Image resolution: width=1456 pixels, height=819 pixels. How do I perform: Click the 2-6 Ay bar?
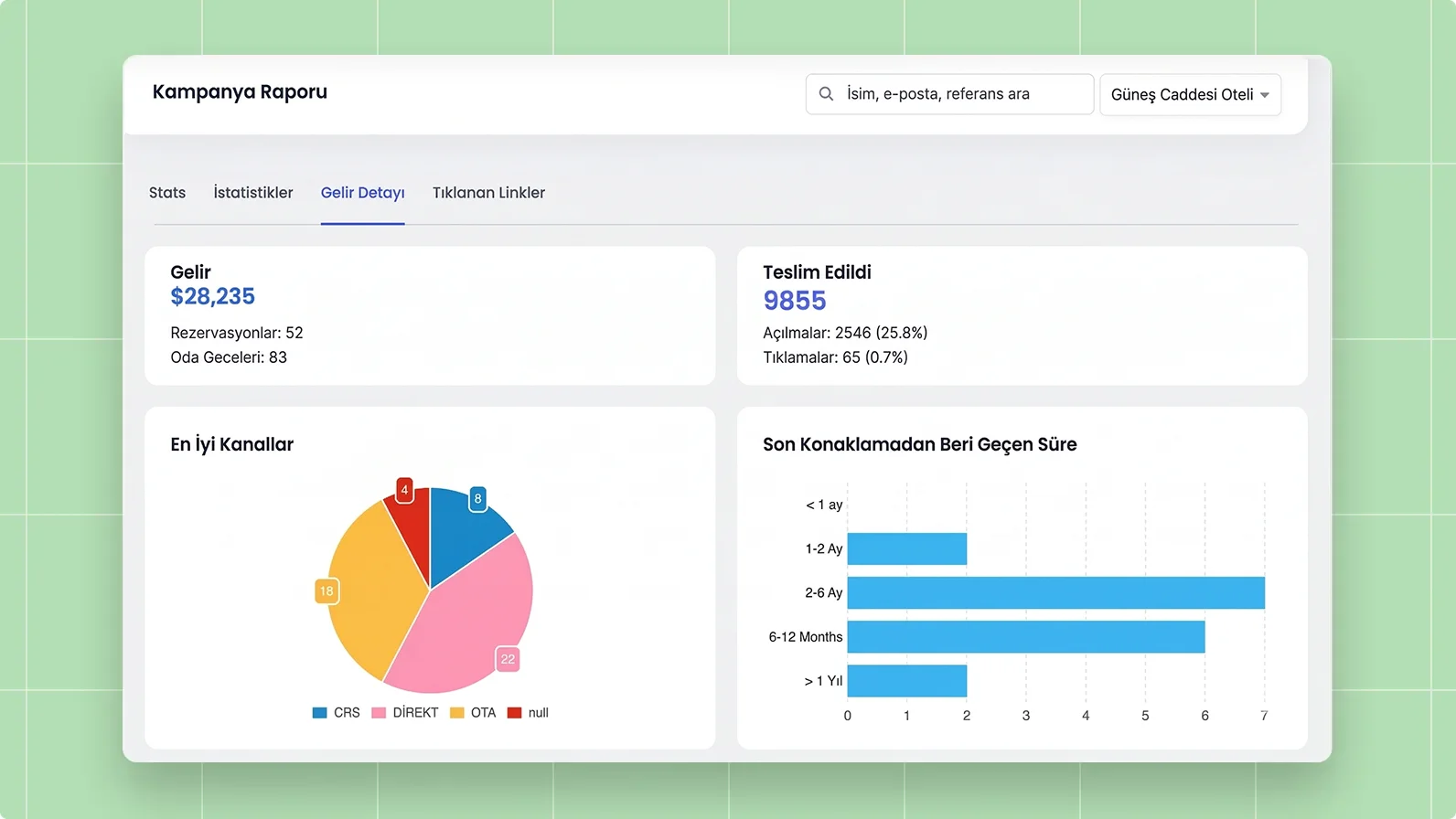[x=1055, y=593]
